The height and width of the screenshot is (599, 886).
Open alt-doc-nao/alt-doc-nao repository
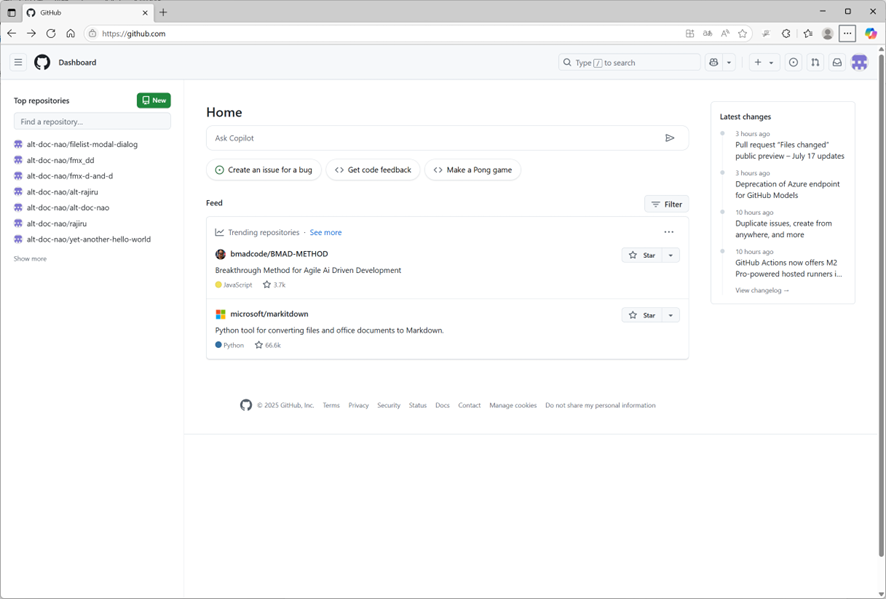click(68, 207)
